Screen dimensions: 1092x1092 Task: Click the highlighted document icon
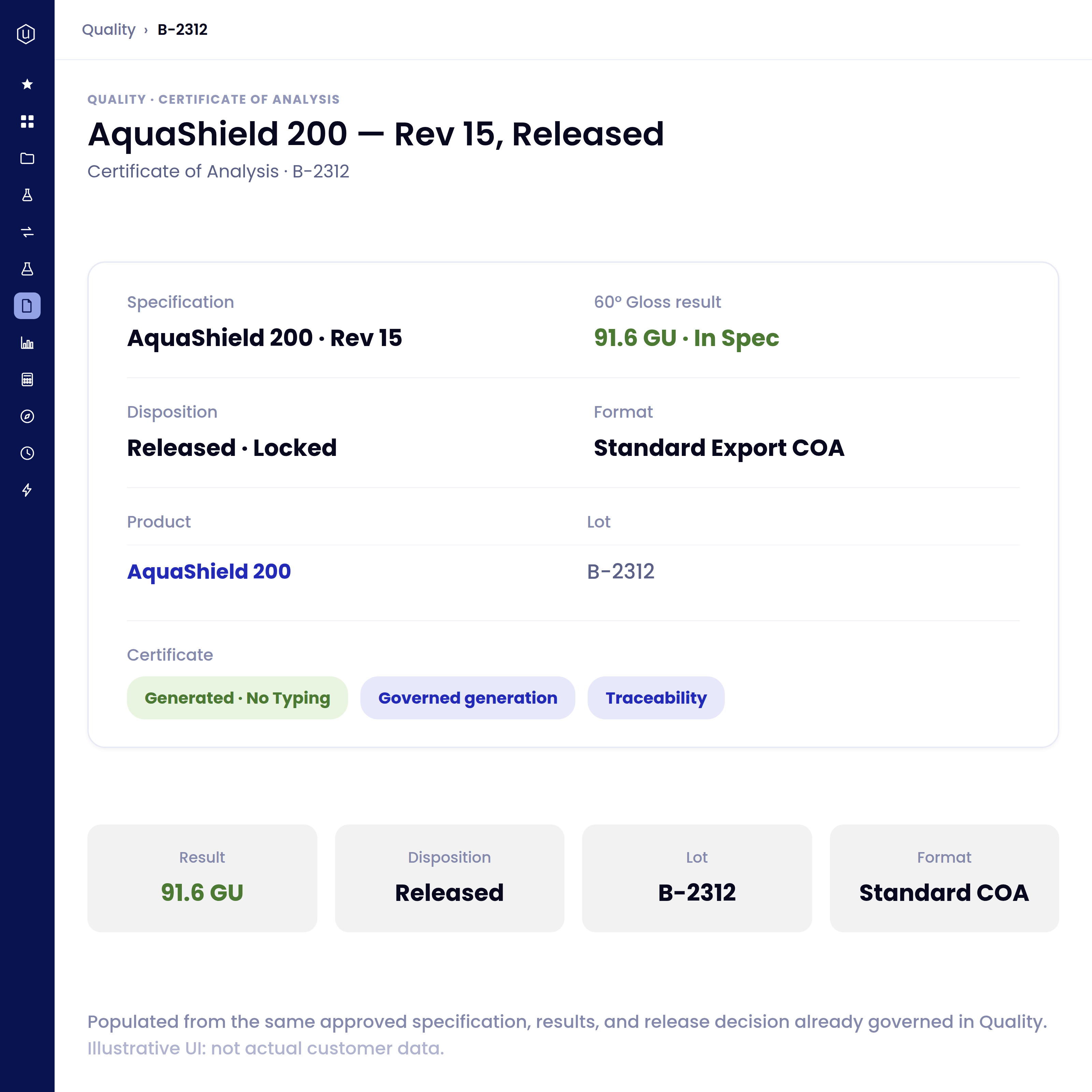point(27,306)
